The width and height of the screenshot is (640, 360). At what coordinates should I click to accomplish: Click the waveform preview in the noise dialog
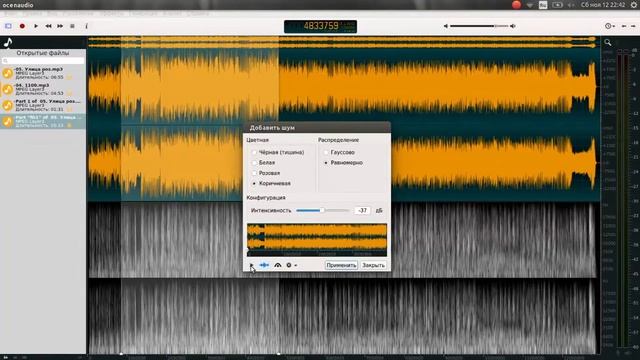317,240
